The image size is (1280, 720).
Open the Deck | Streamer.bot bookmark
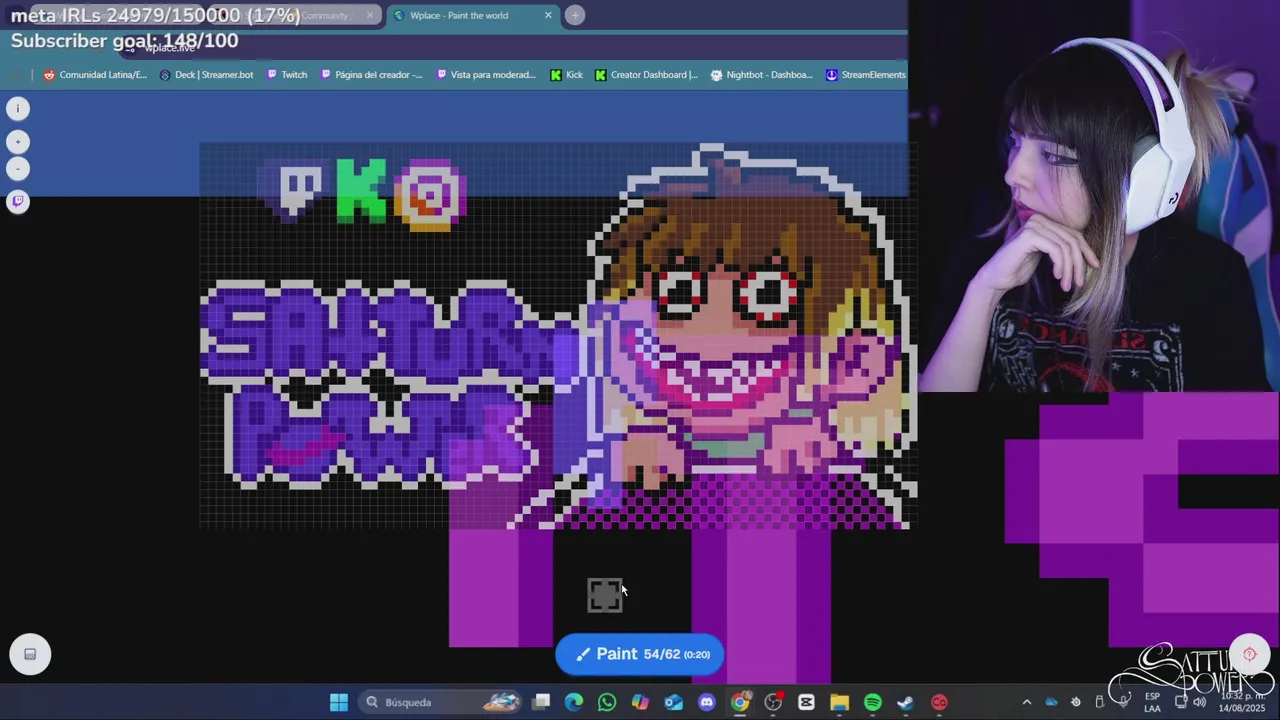point(206,74)
